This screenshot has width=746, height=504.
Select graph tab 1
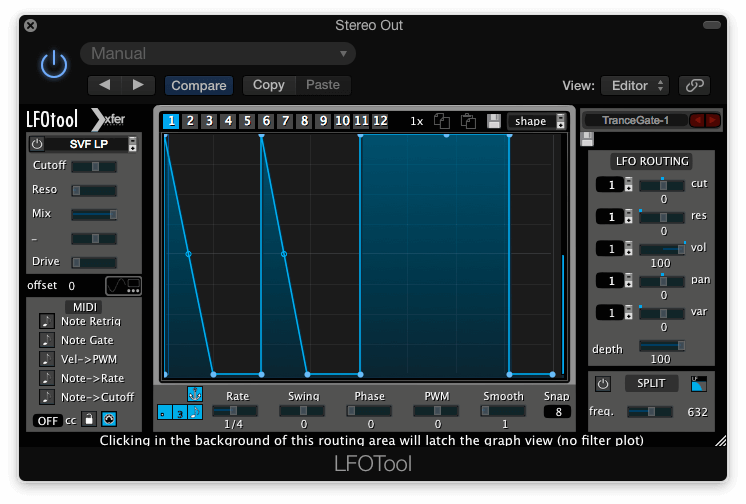[171, 121]
